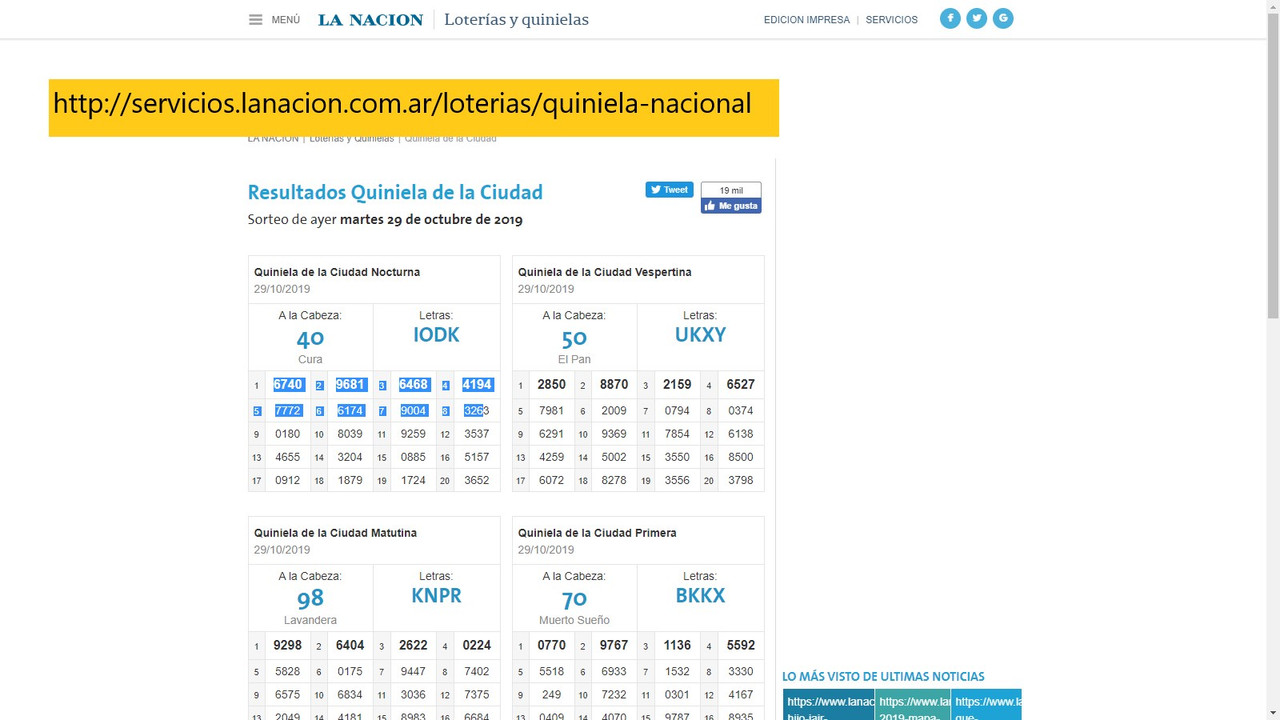
Task: Click number 3798 in Vespertina table
Action: point(741,480)
